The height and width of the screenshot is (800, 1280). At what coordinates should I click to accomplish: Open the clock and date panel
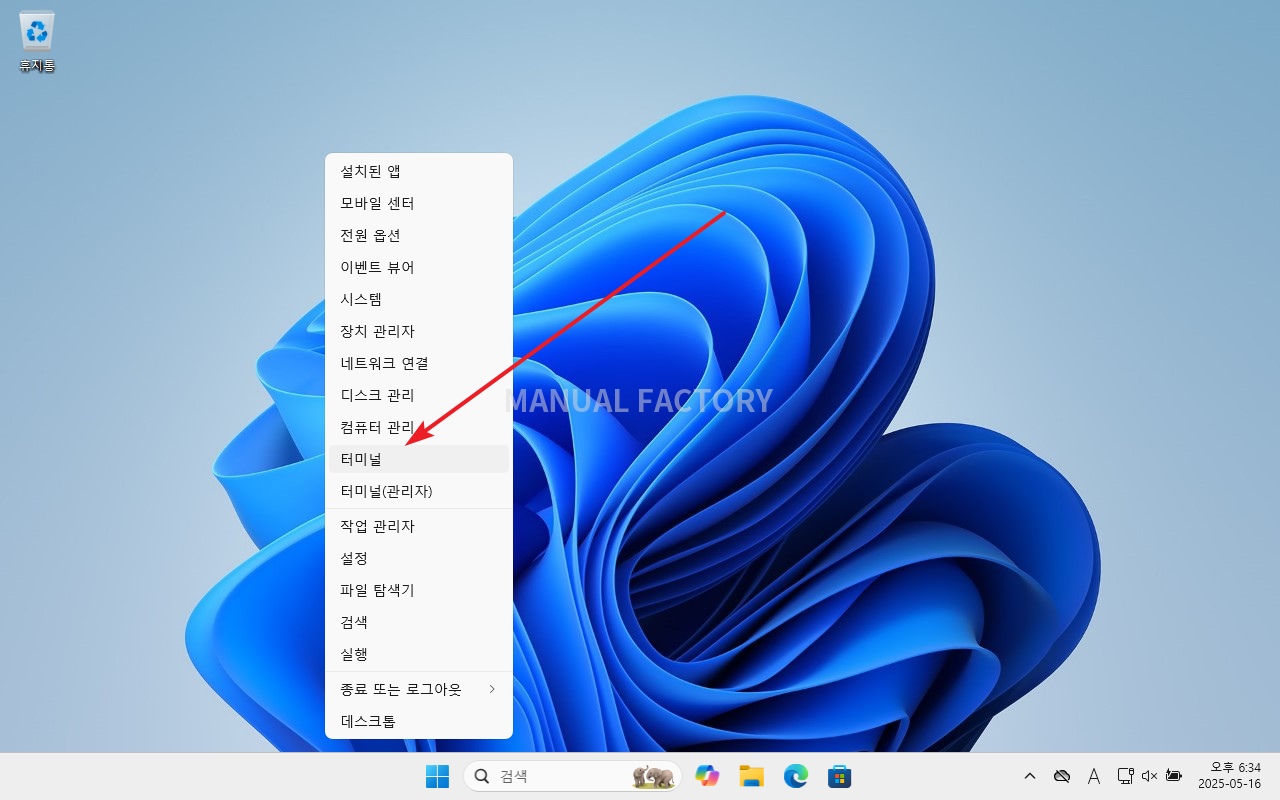click(1229, 776)
